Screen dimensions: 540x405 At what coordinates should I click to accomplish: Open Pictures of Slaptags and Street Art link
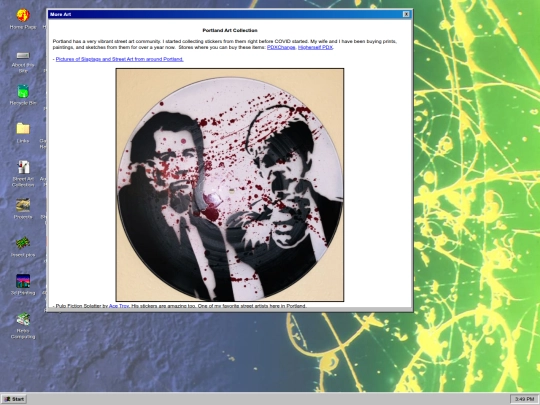tap(120, 59)
